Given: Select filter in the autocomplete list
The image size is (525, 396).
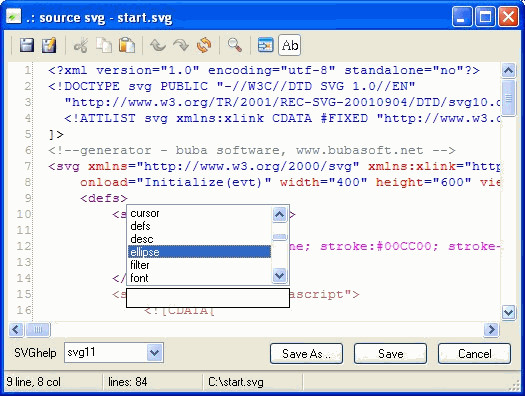Looking at the screenshot, I should coord(199,265).
